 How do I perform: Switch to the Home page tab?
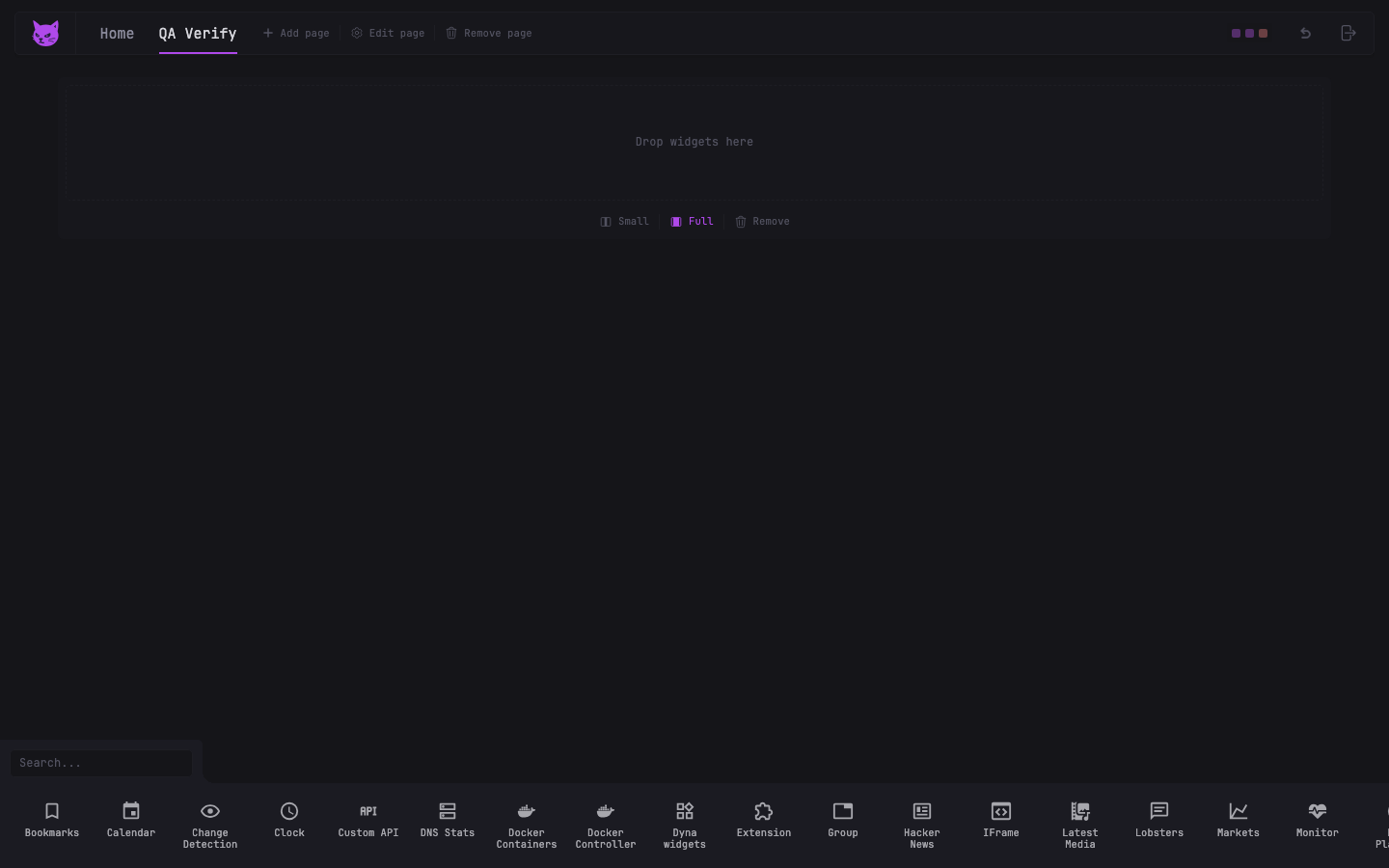(117, 34)
